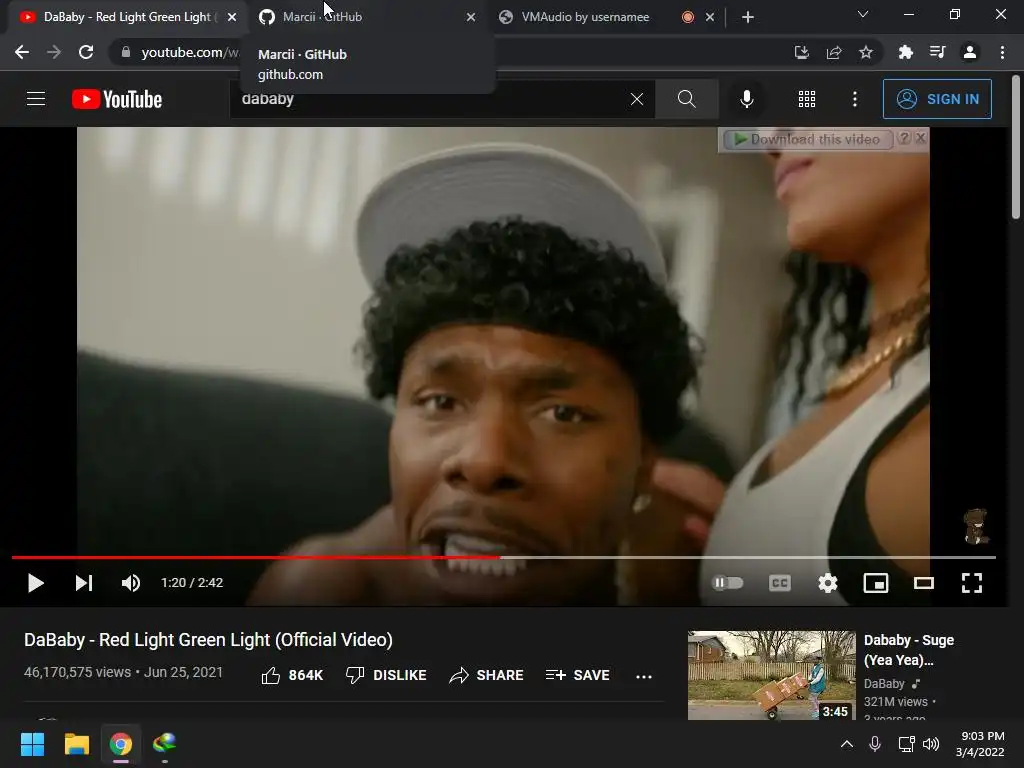Open the Internet Download Manager taskbar icon
1024x768 pixels.
[x=165, y=743]
